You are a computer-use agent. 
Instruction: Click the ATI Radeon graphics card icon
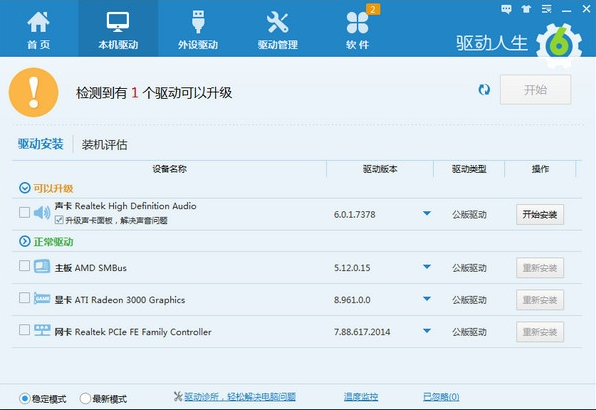click(x=42, y=298)
